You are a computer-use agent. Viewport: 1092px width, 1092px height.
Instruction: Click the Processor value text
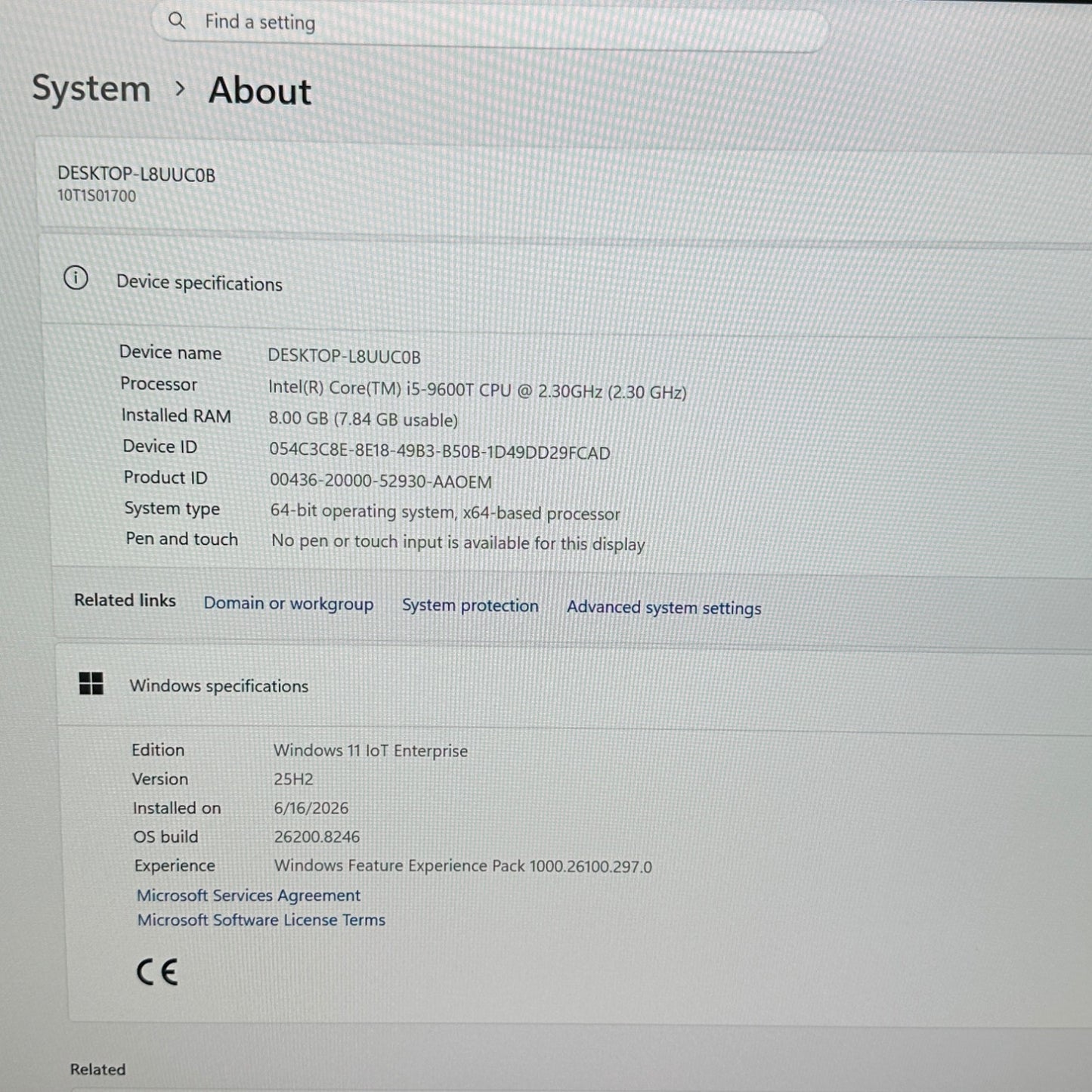[478, 390]
